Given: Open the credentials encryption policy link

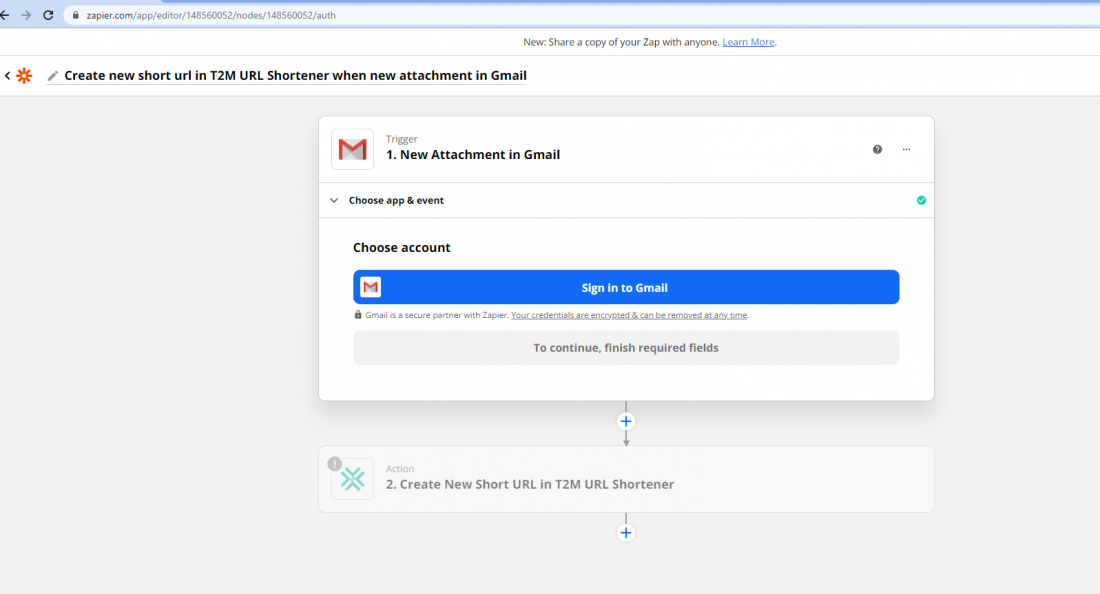Looking at the screenshot, I should tap(630, 314).
